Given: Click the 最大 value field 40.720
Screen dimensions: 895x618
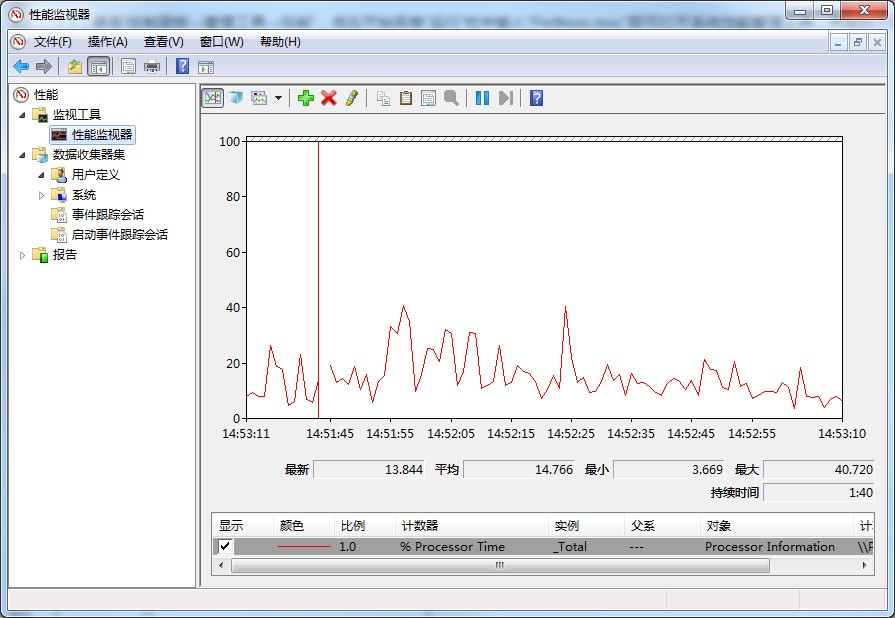Looking at the screenshot, I should pos(819,469).
